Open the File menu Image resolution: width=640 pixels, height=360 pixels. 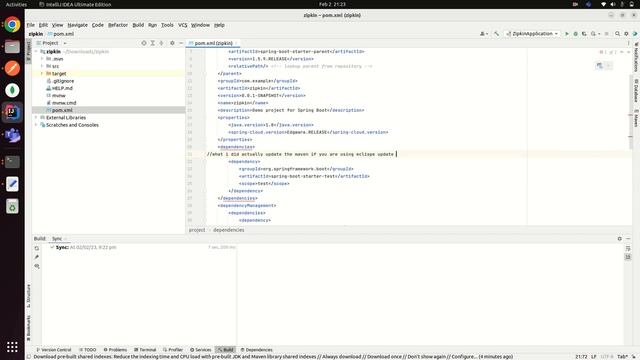pos(31,25)
